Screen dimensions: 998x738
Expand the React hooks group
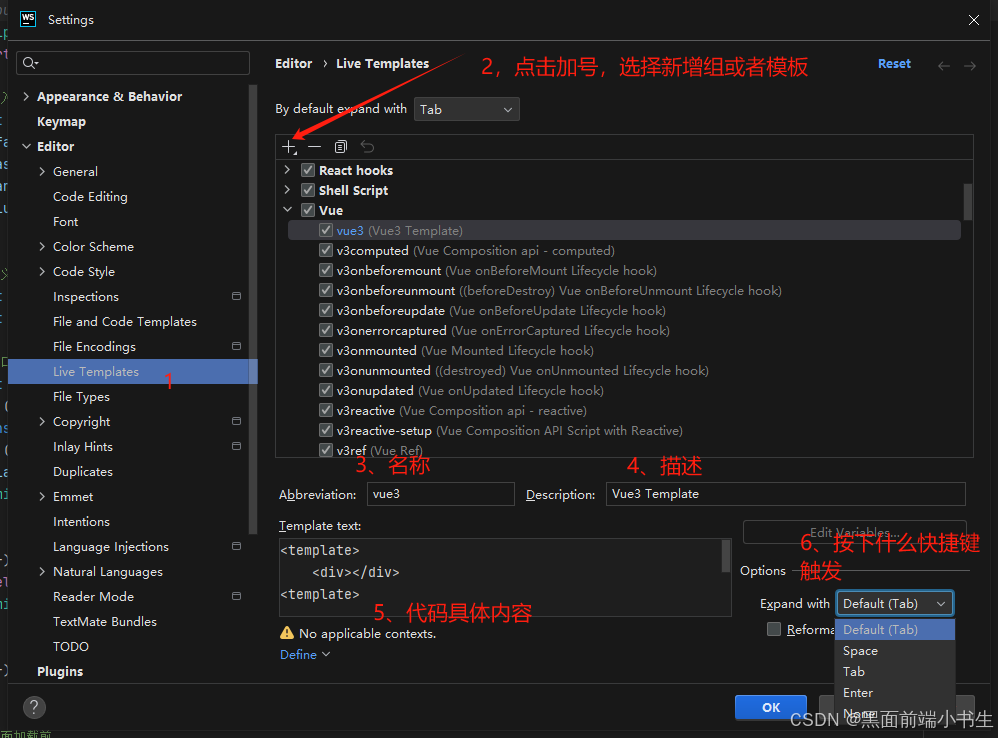(x=287, y=170)
